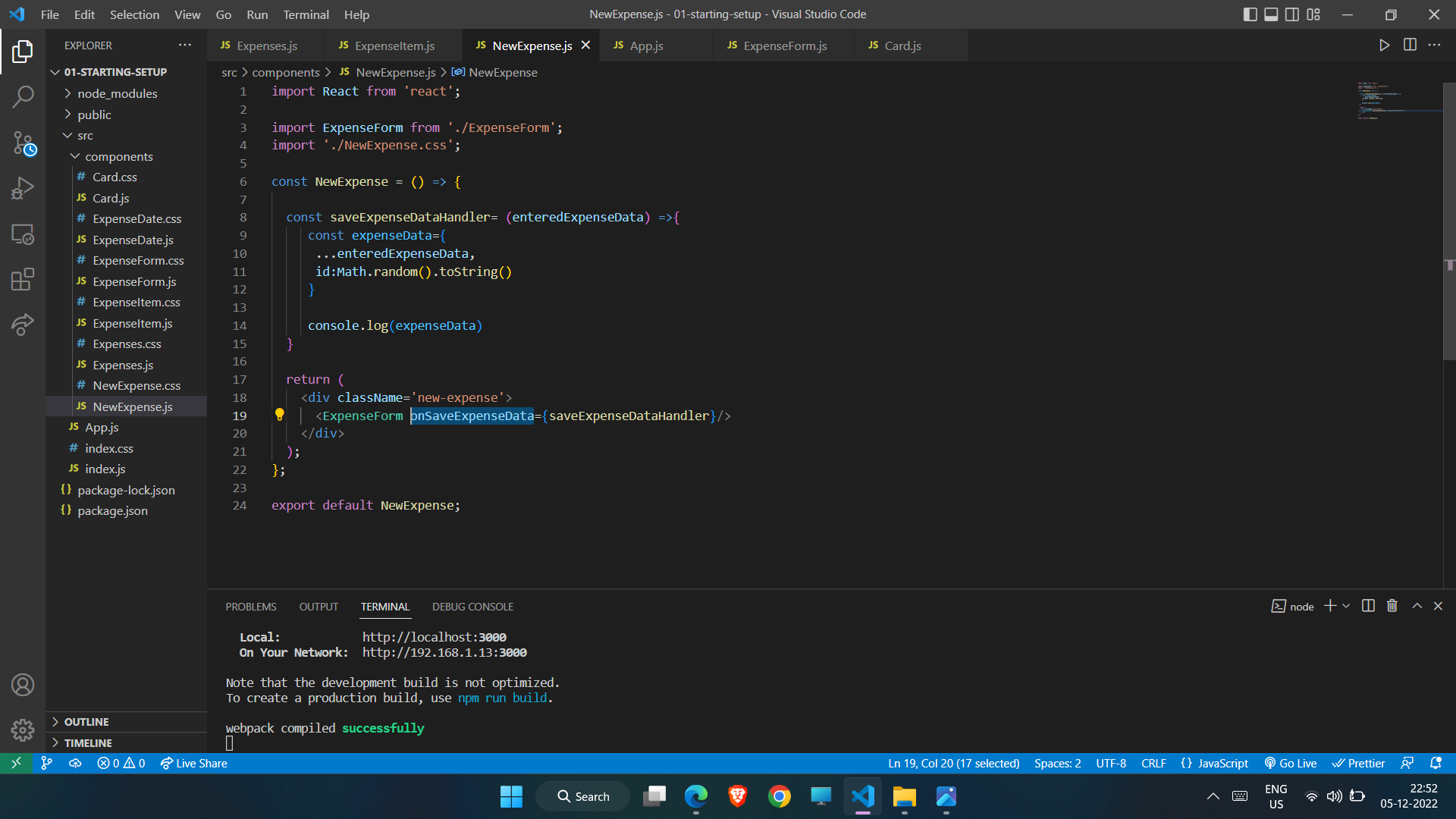Customize layout button in title bar
Image resolution: width=1456 pixels, height=819 pixels.
(x=1313, y=14)
